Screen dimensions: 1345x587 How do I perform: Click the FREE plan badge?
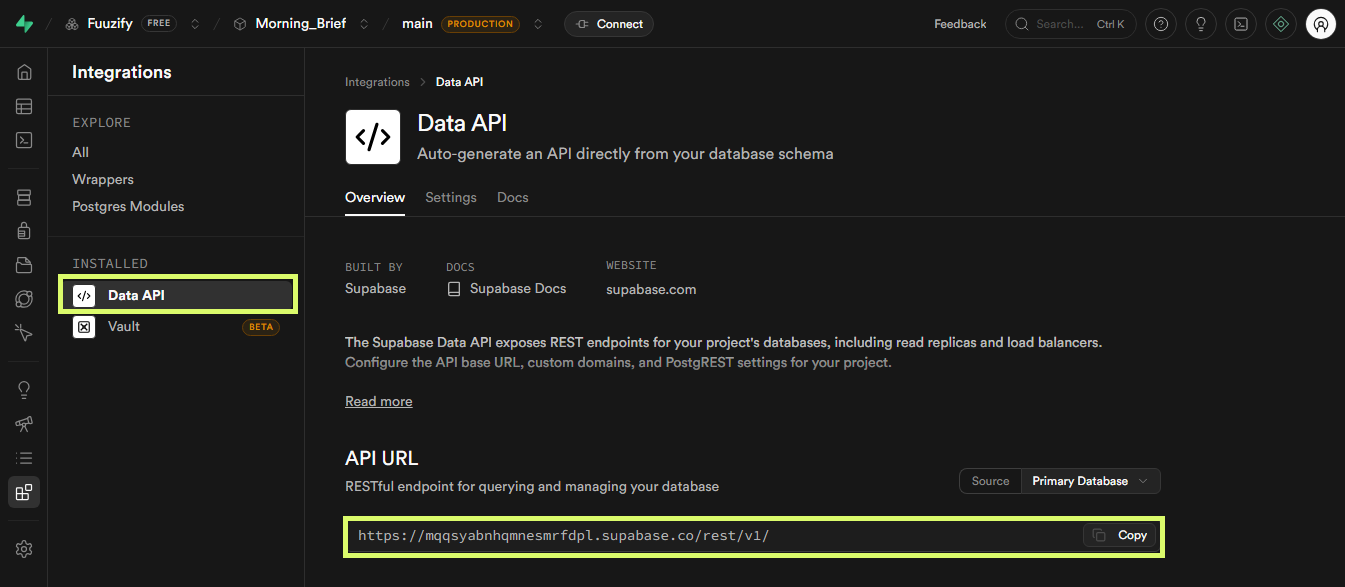[x=159, y=24]
